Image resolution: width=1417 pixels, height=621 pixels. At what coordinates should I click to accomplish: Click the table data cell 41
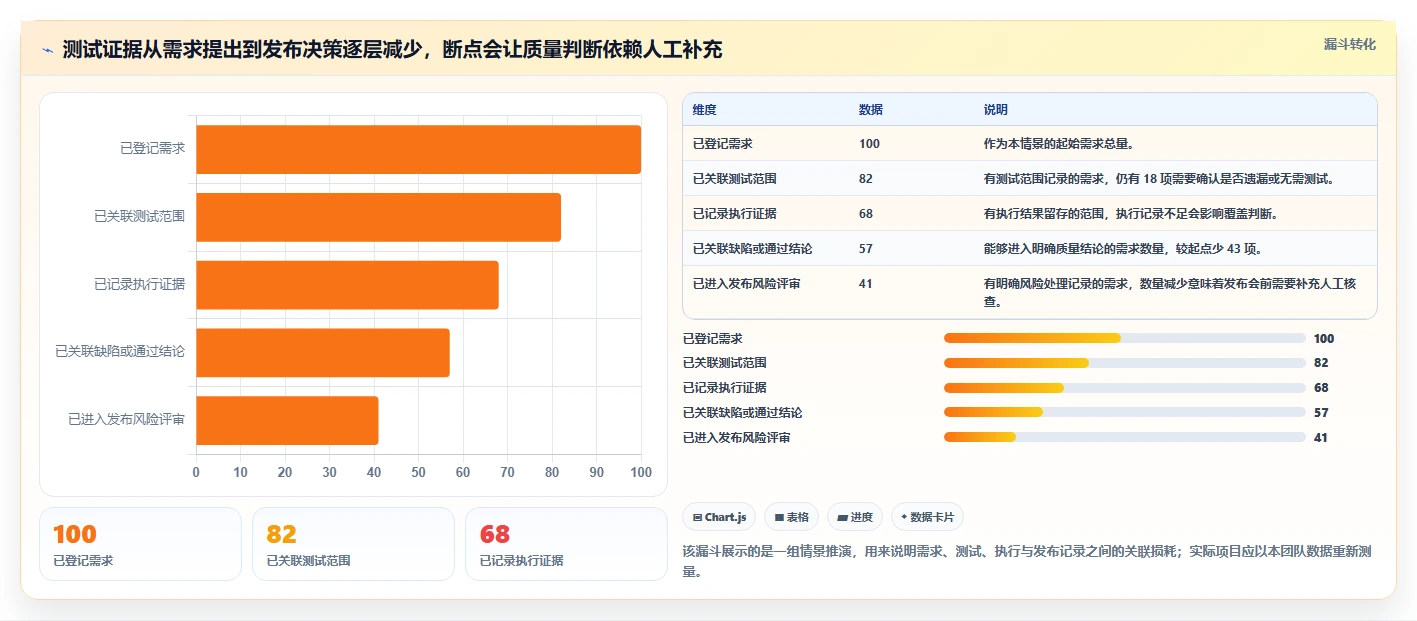pos(866,284)
